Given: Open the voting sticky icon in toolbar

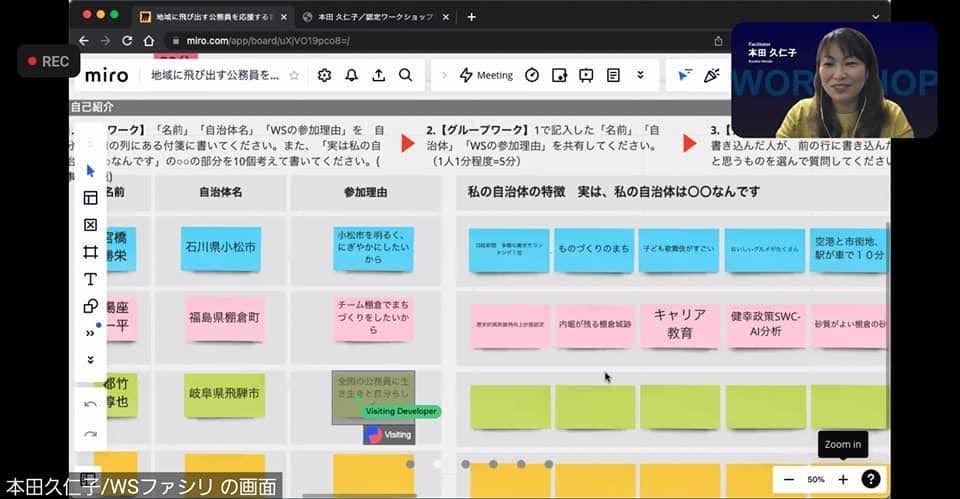Looking at the screenshot, I should point(559,75).
